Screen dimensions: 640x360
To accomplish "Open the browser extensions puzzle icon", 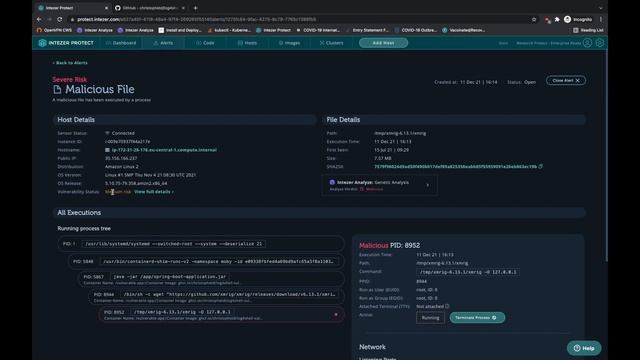I will click(557, 19).
